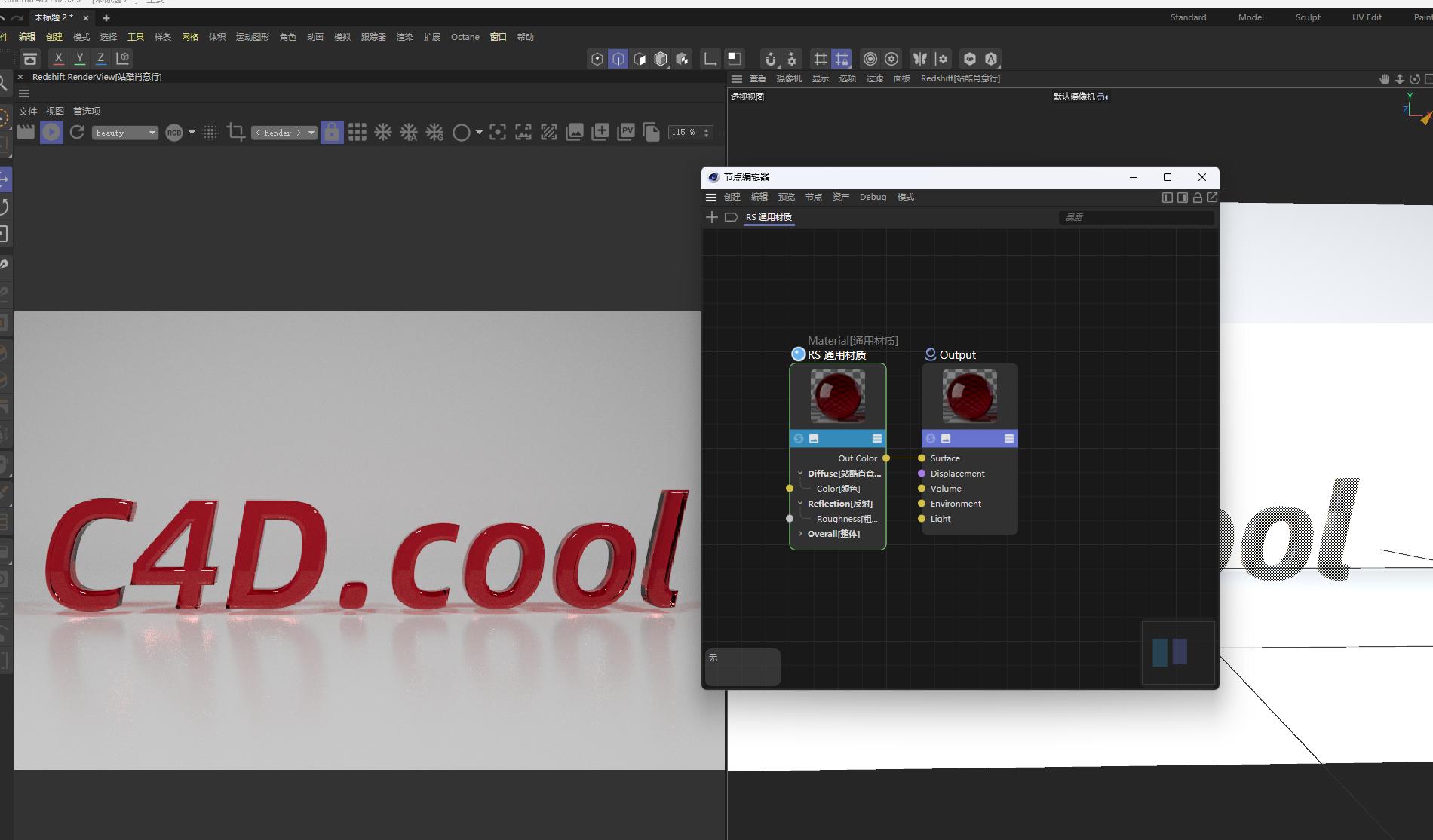
Task: Click the Surface input port on Output node
Action: [922, 458]
